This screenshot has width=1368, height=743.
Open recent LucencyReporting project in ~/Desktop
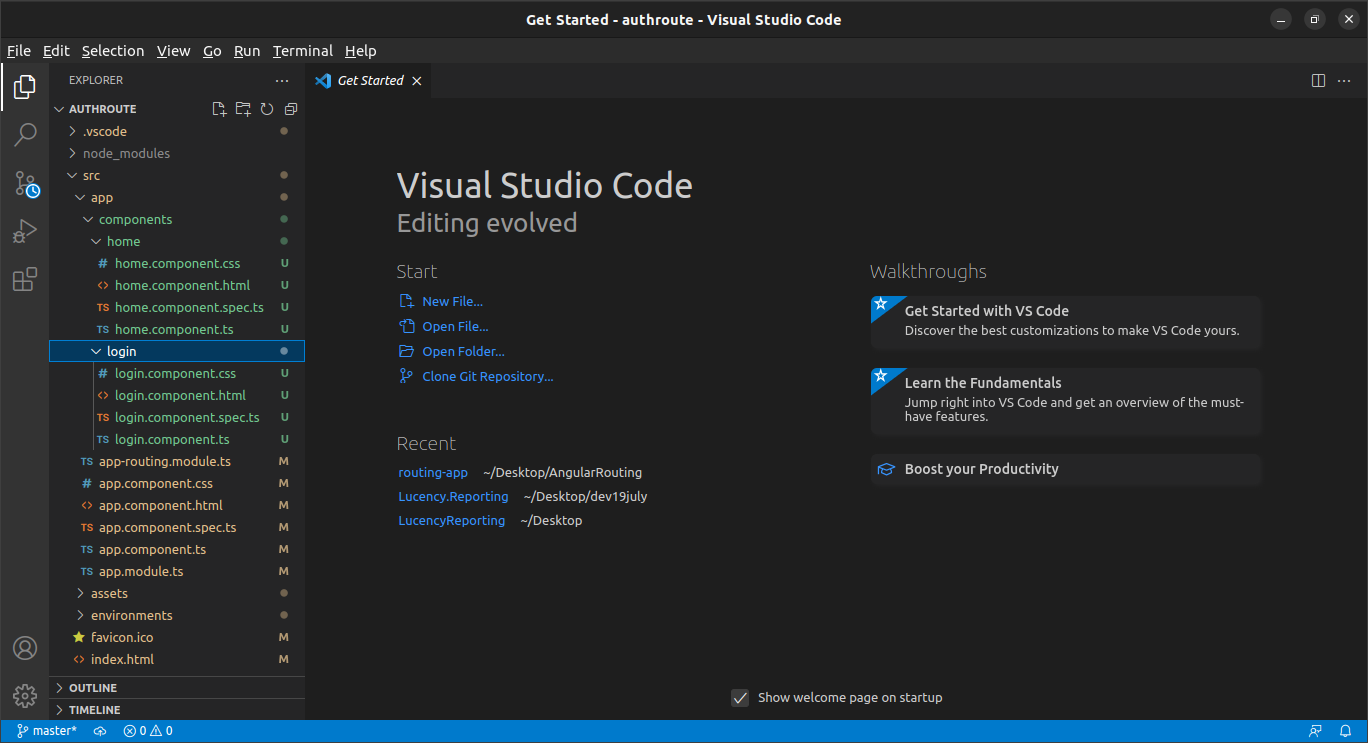[x=452, y=520]
